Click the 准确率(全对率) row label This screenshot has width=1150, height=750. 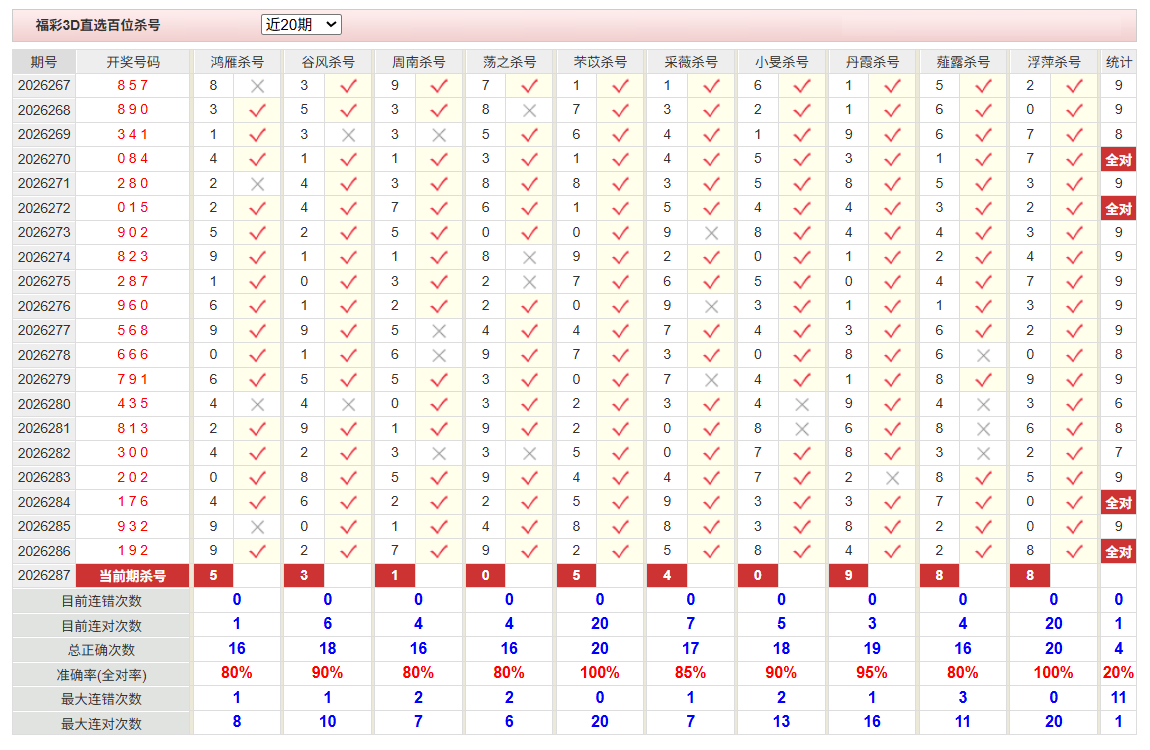[x=101, y=674]
